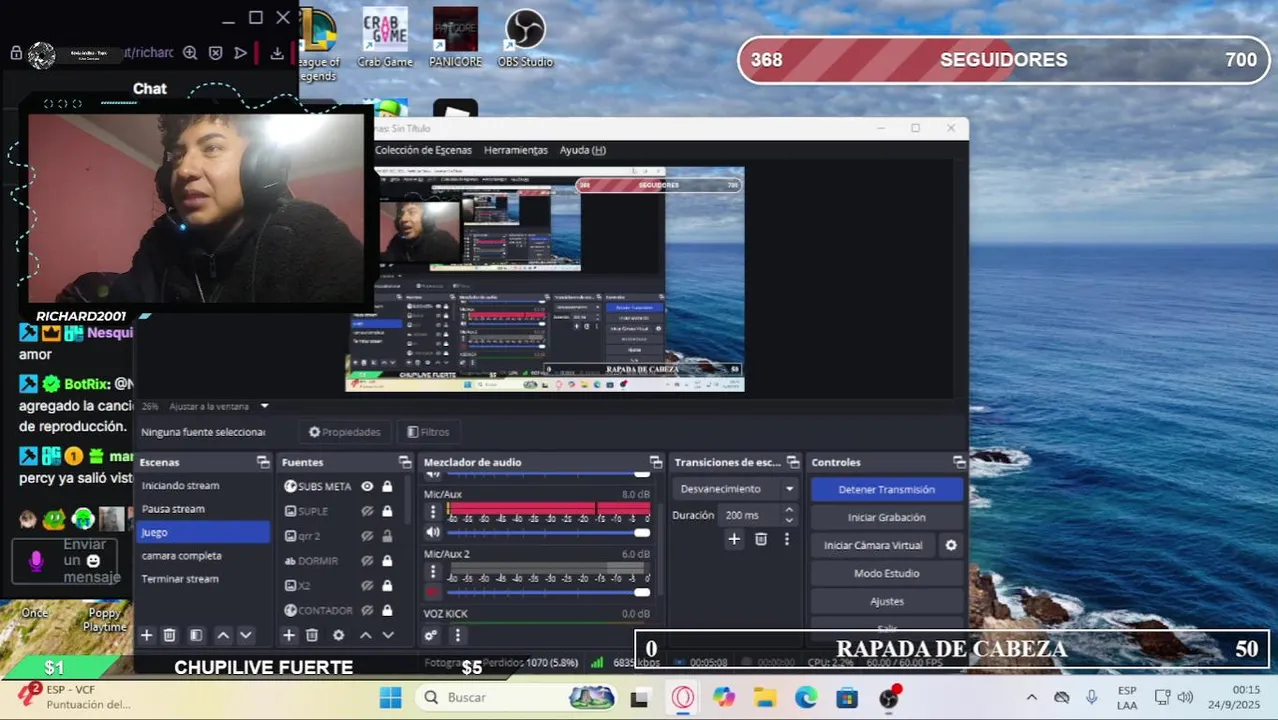
Task: Undock the Controles panel
Action: (959, 462)
